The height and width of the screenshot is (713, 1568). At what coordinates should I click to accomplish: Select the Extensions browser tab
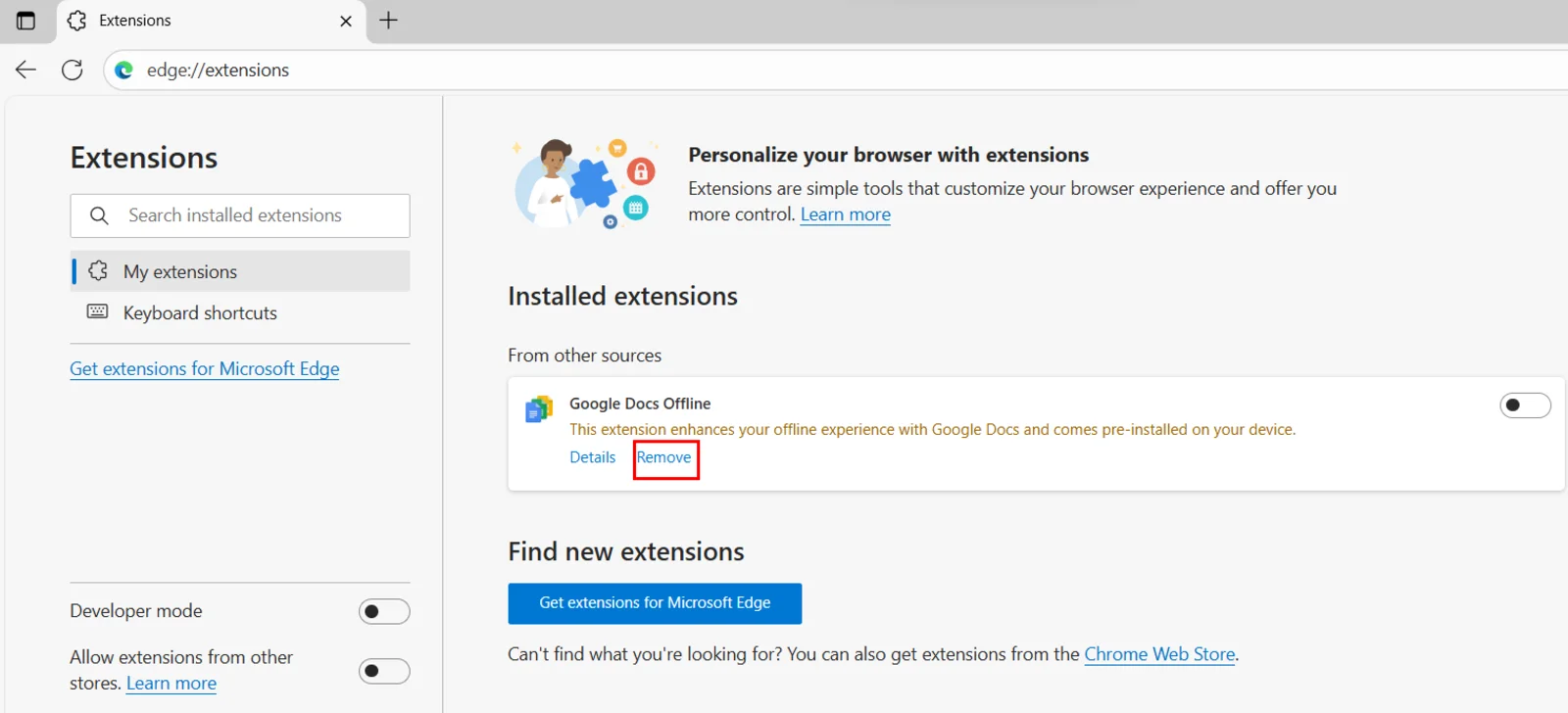click(212, 21)
